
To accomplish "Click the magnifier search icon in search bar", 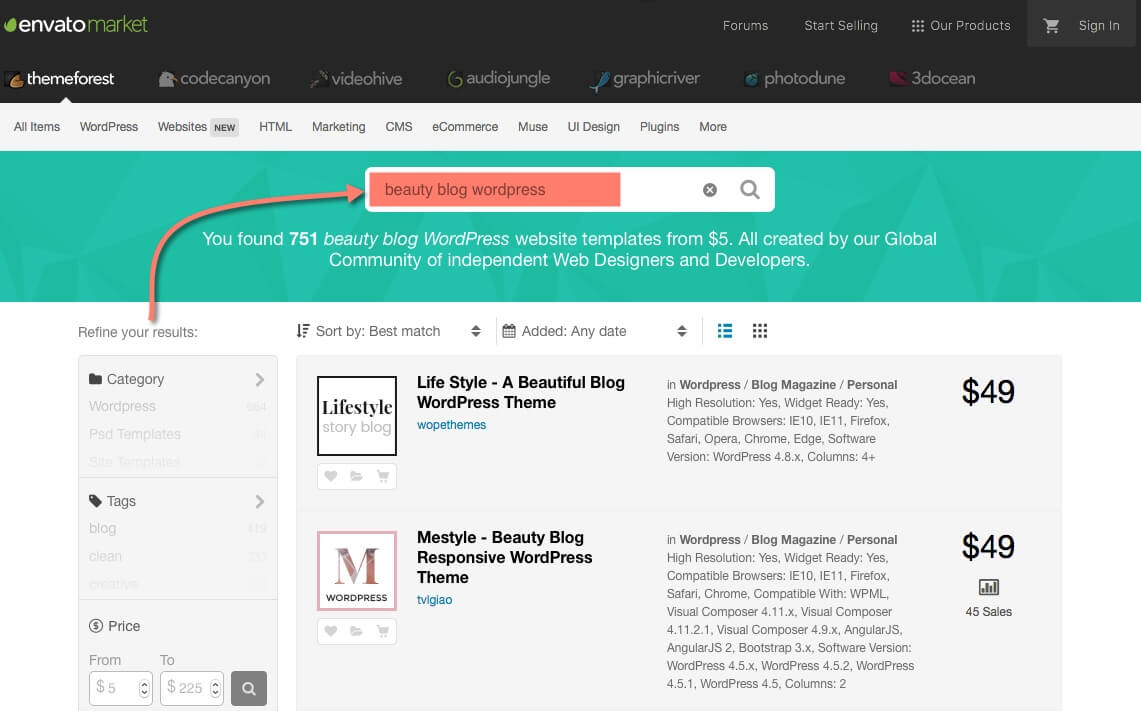I will point(750,190).
